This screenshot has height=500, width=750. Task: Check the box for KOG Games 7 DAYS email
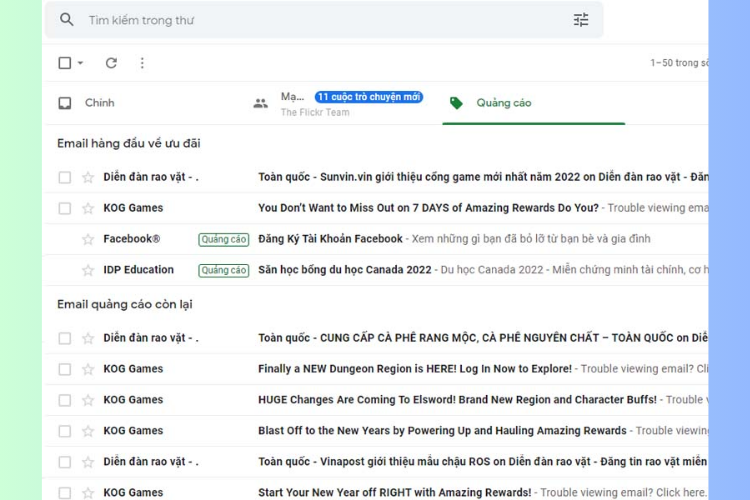coord(64,208)
